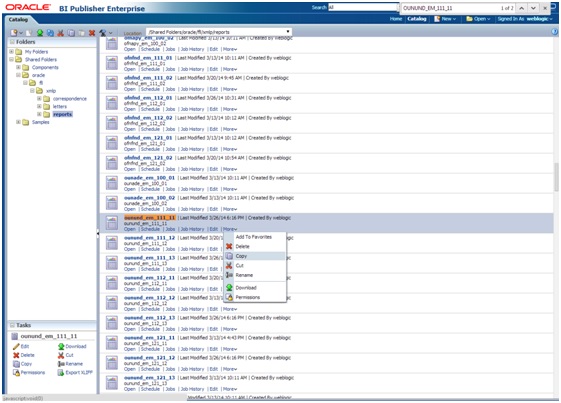Click the Copy icon in the Tasks panel

pos(16,364)
